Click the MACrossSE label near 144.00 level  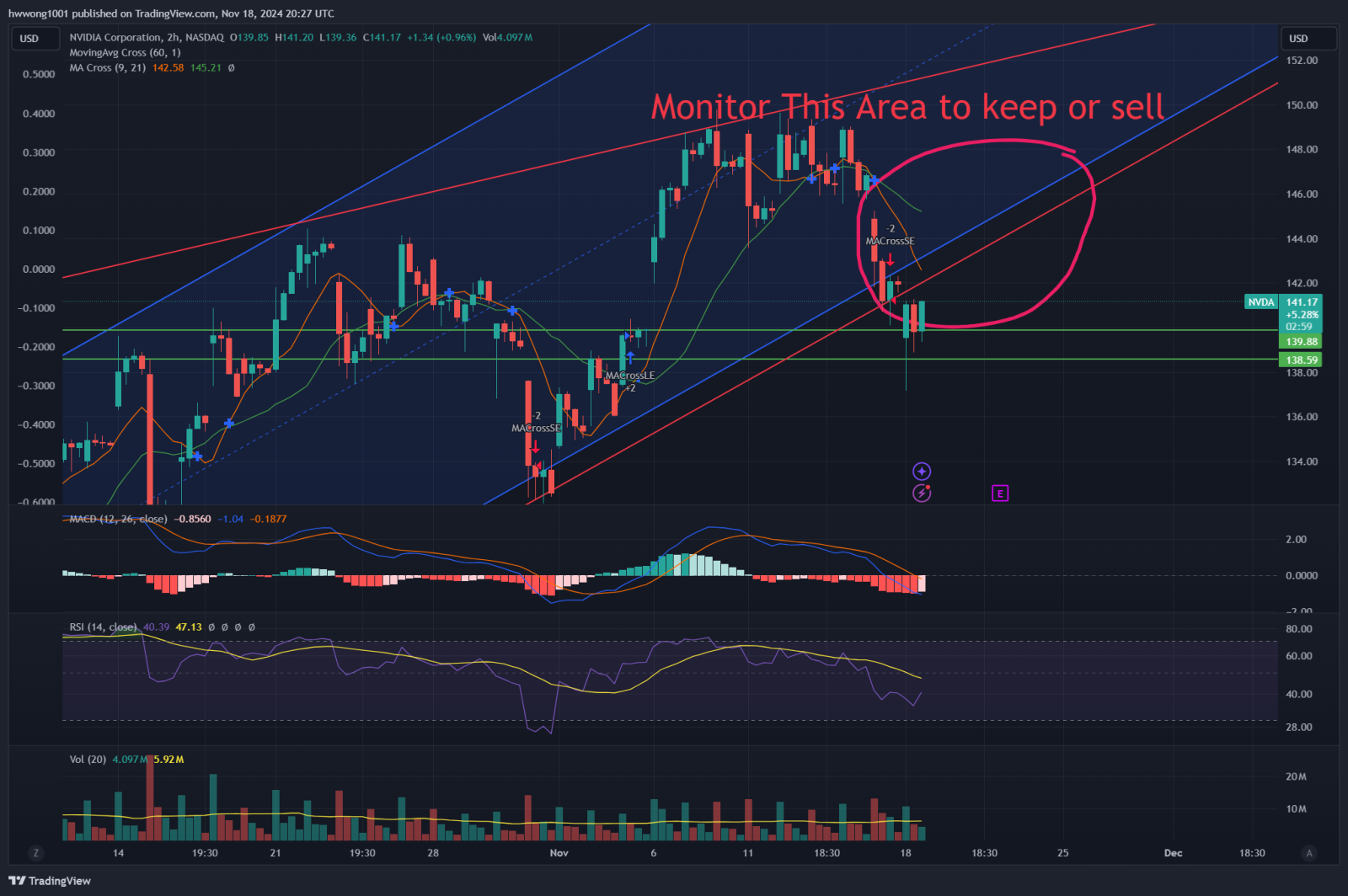[x=890, y=241]
